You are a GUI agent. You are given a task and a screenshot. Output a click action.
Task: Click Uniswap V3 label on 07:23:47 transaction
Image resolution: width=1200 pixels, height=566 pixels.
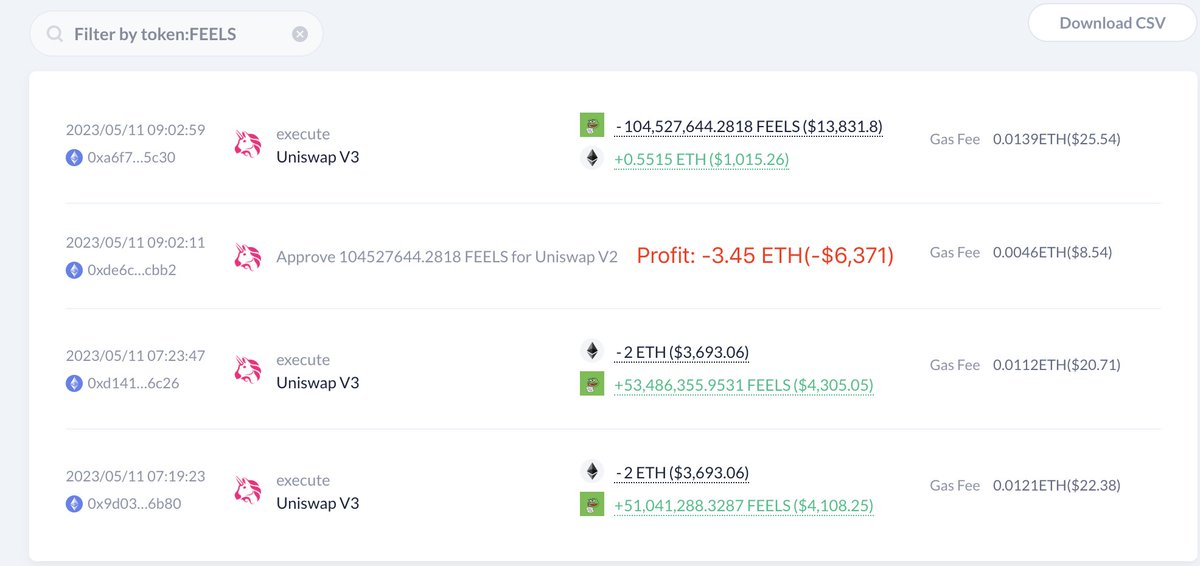317,383
